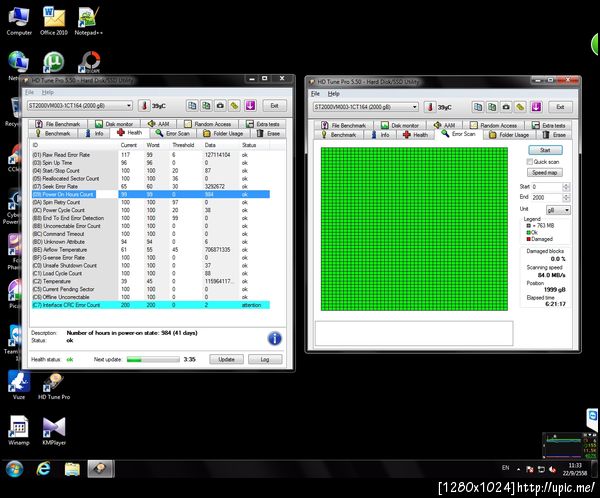
Task: Switch to Error Scan tab in left window
Action: (173, 133)
